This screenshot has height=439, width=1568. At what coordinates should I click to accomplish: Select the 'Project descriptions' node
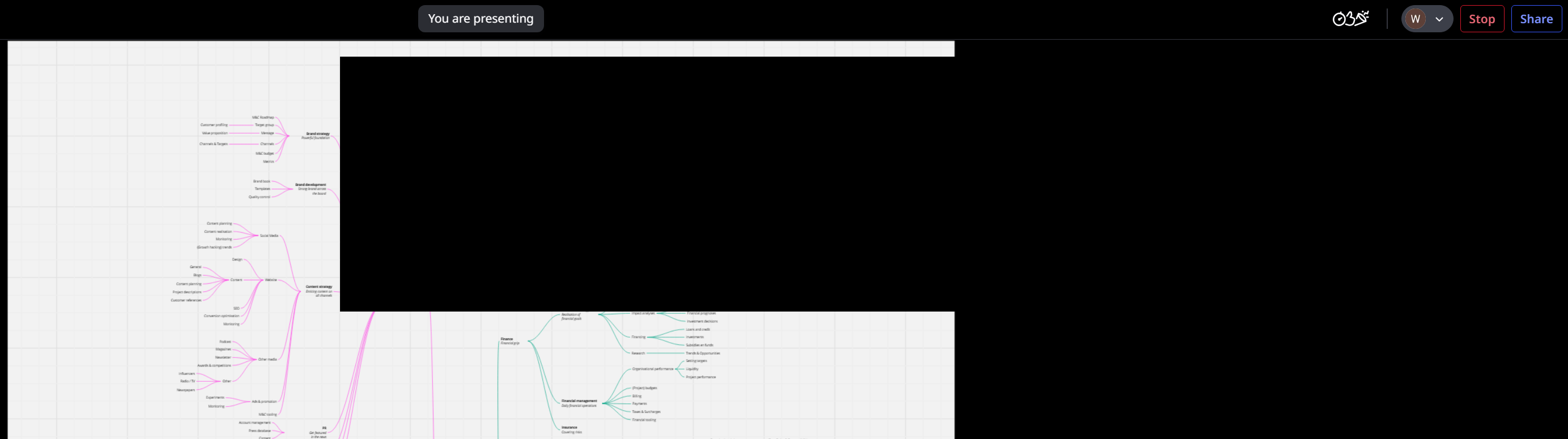pos(187,292)
